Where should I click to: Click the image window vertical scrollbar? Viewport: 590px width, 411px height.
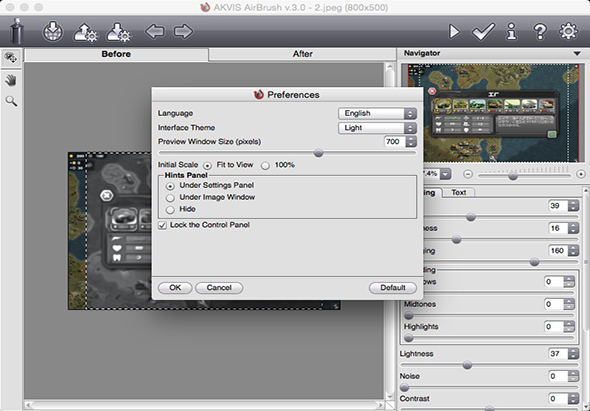(x=390, y=231)
